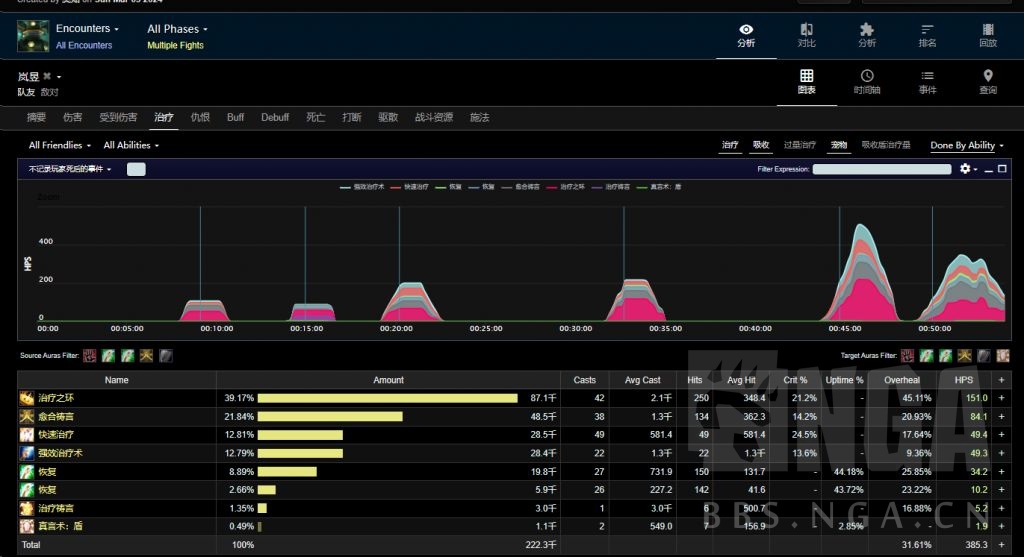Screen dimensions: 1024x557
Task: Open the chart settings gear menu
Action: (968, 169)
